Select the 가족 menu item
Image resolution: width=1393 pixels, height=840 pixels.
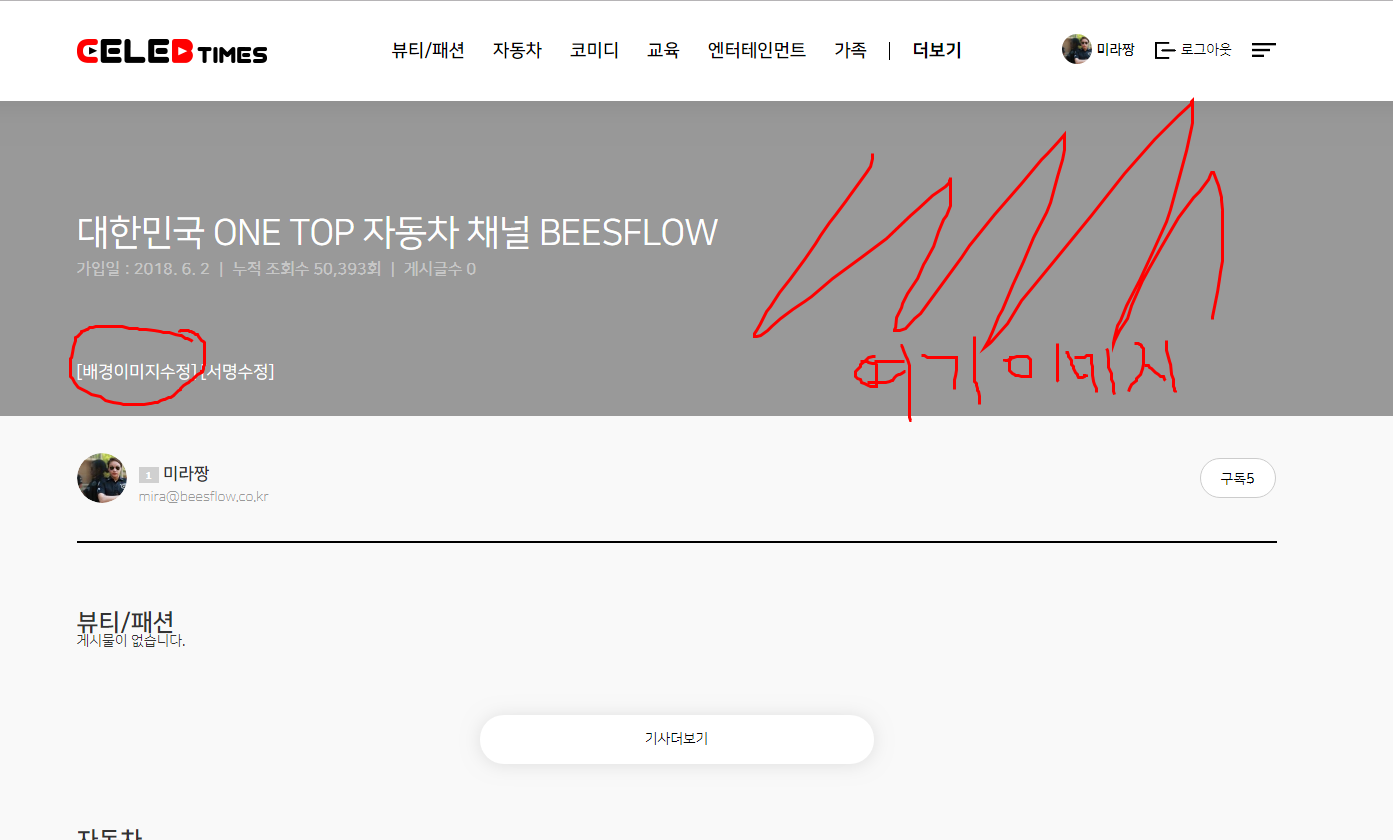tap(850, 50)
